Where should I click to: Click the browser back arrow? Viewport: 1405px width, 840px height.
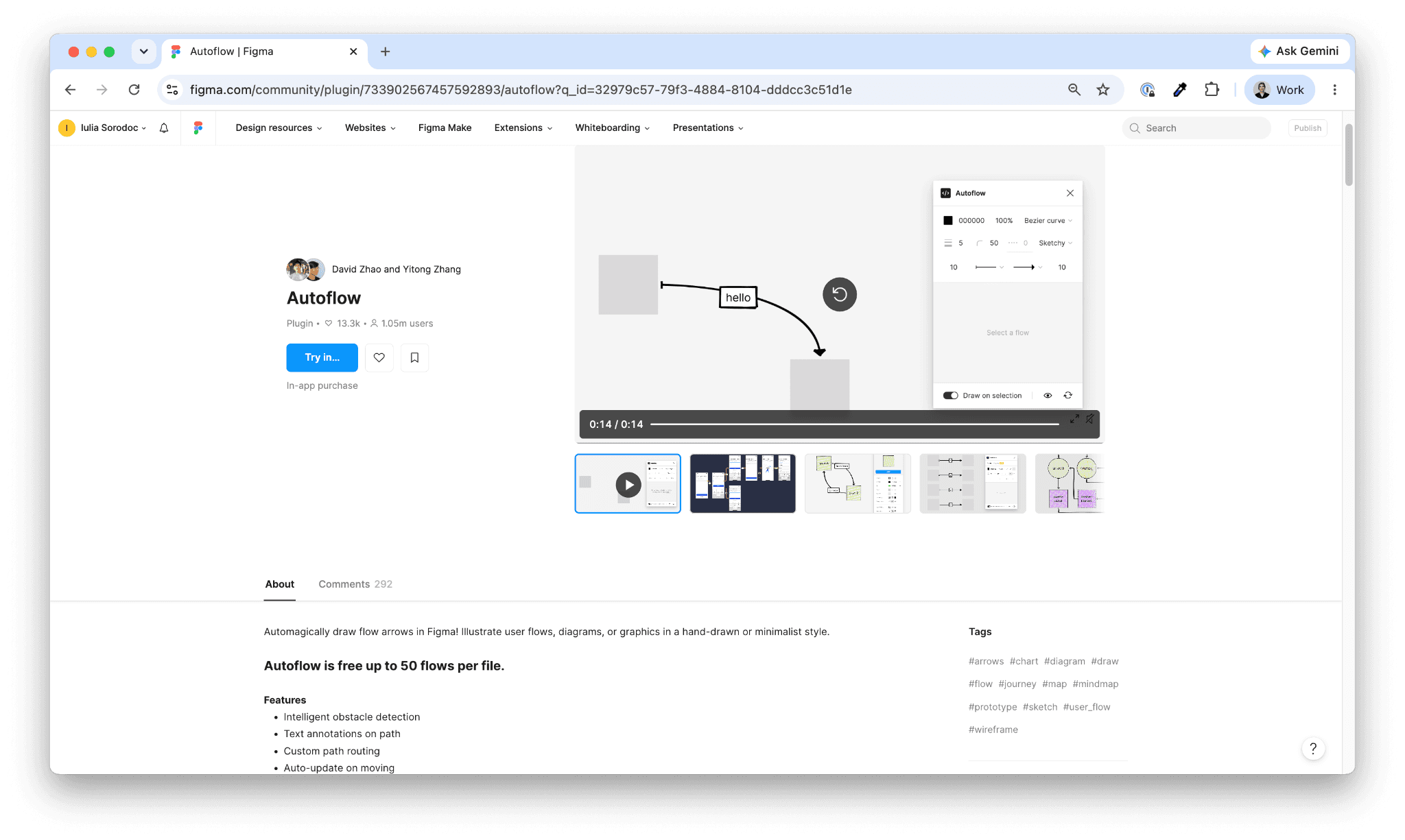pyautogui.click(x=70, y=90)
